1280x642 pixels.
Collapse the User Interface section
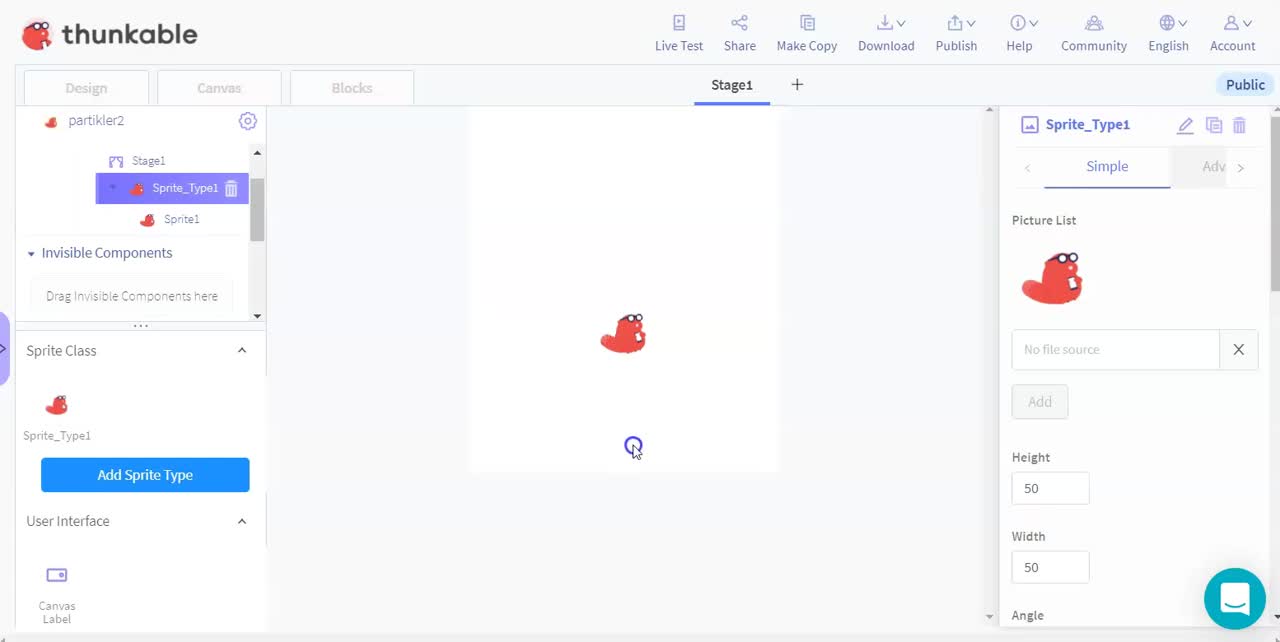click(242, 521)
